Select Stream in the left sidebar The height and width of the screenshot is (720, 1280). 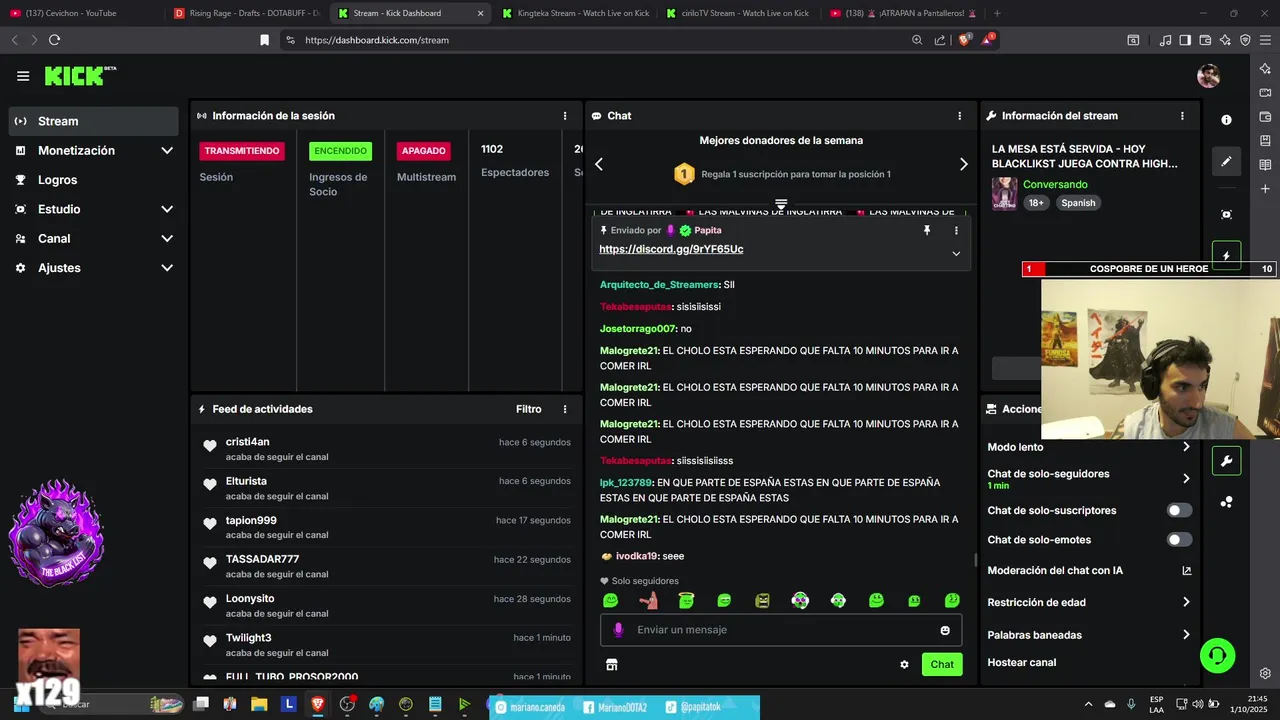point(94,121)
